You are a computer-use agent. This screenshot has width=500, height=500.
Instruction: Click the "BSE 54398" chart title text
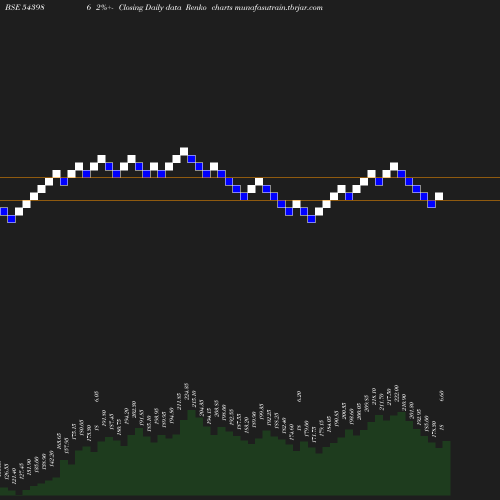click(25, 7)
